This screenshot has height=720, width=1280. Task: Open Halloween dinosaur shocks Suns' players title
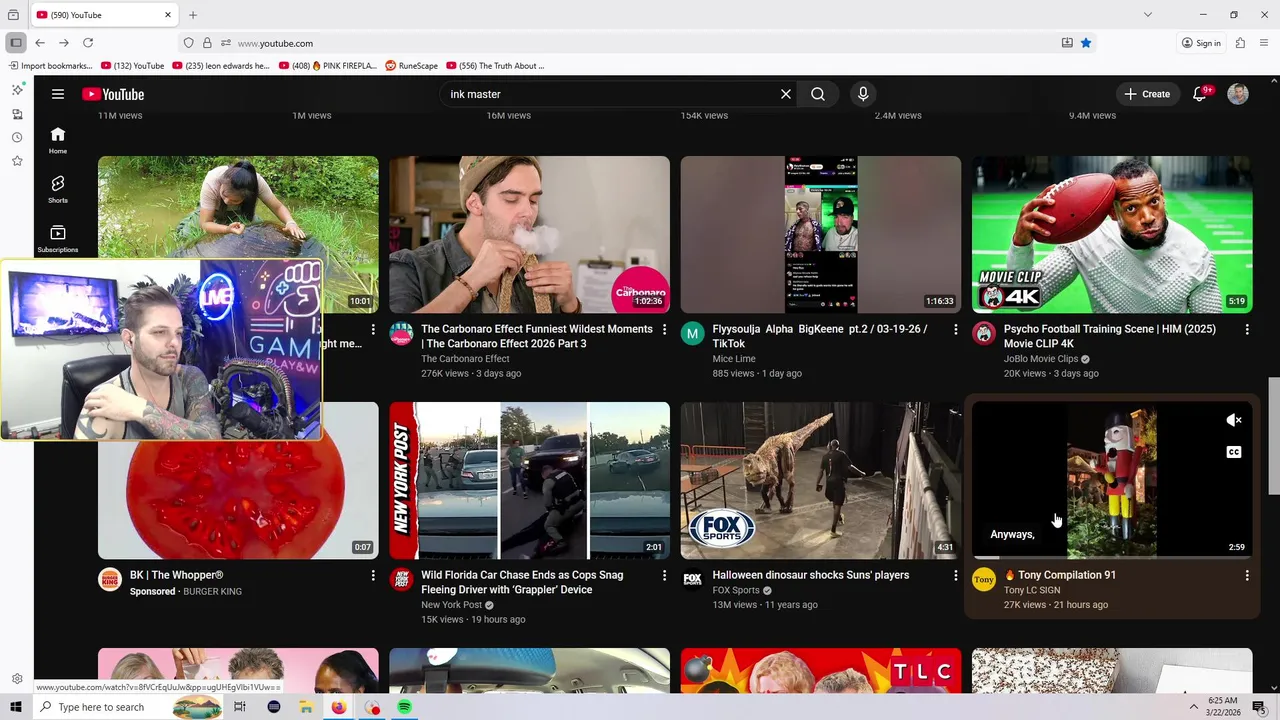tap(810, 575)
